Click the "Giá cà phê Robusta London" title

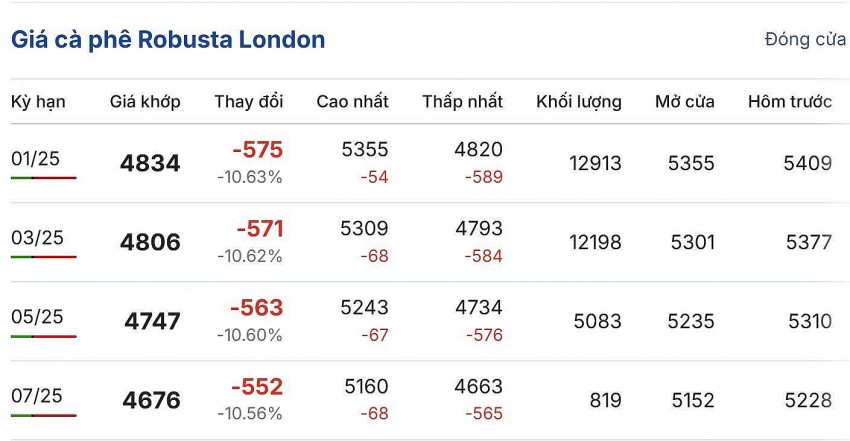[x=168, y=40]
